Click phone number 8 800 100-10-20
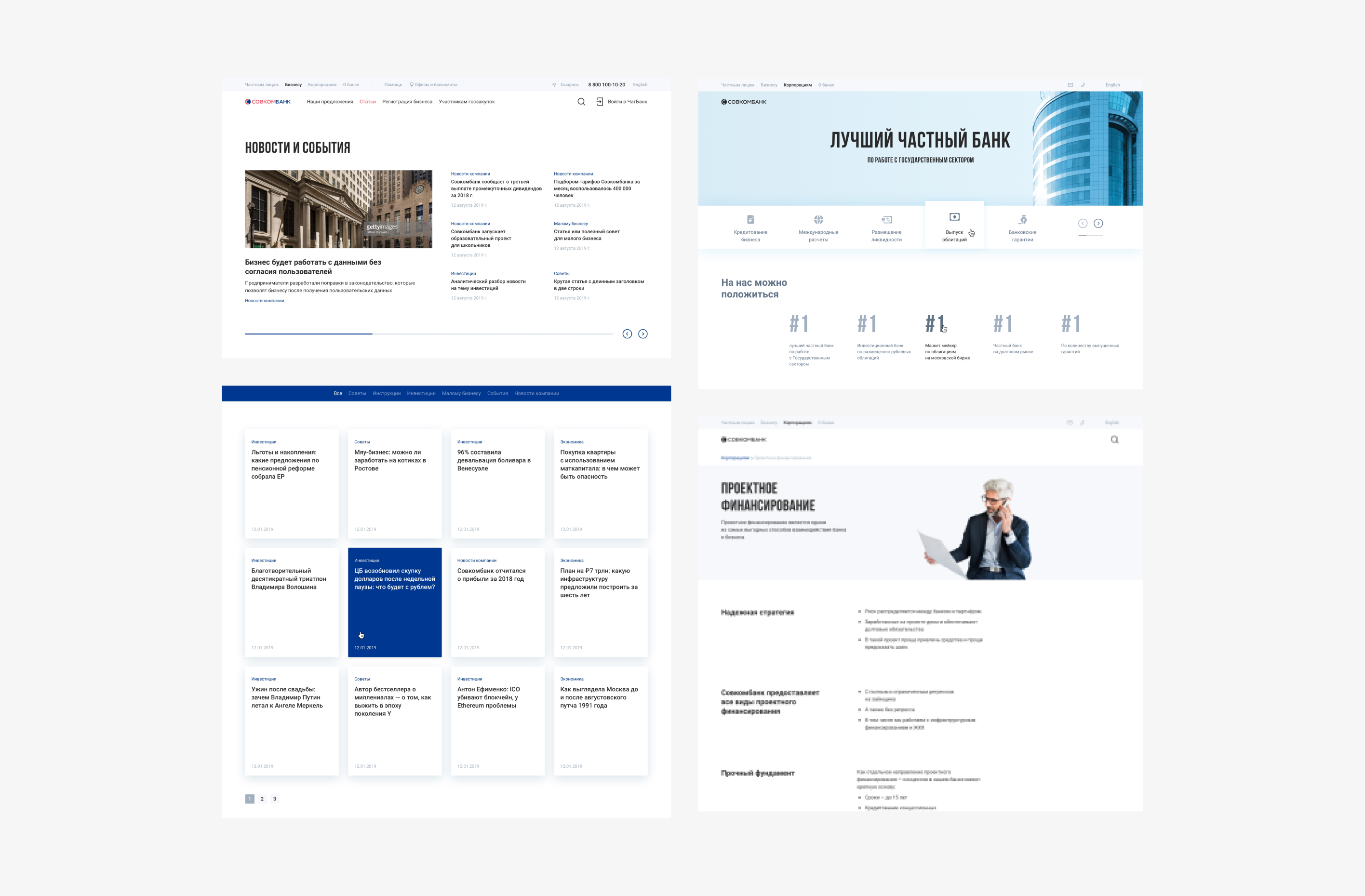1365x896 pixels. tap(606, 84)
